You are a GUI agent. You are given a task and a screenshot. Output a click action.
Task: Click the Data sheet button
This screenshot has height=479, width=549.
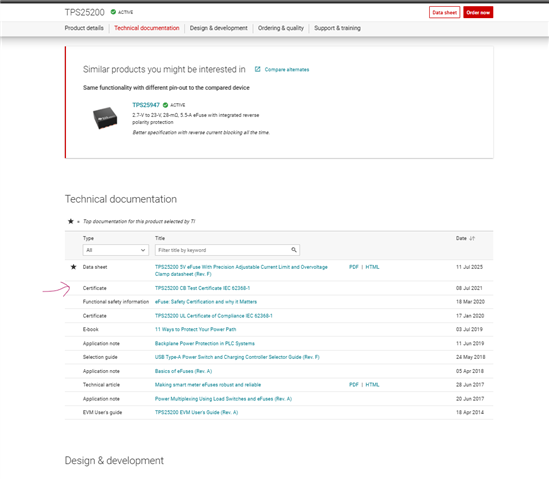[x=444, y=12]
